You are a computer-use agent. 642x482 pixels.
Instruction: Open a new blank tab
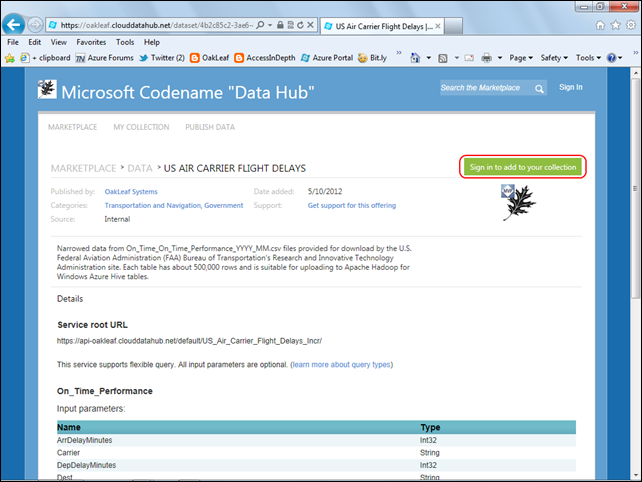point(453,26)
